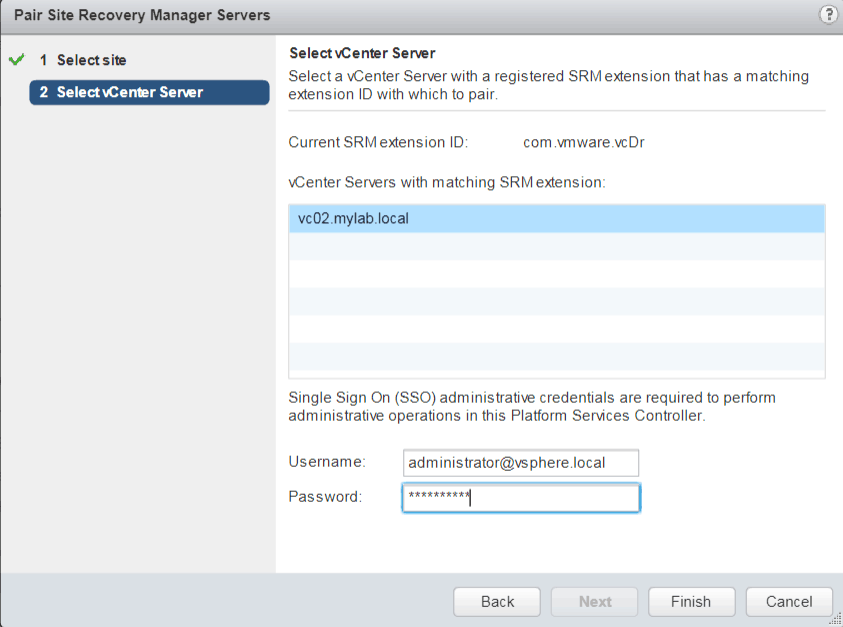Select step 2 Select vCenter Server
Viewport: 843px width, 627px height.
tap(130, 92)
